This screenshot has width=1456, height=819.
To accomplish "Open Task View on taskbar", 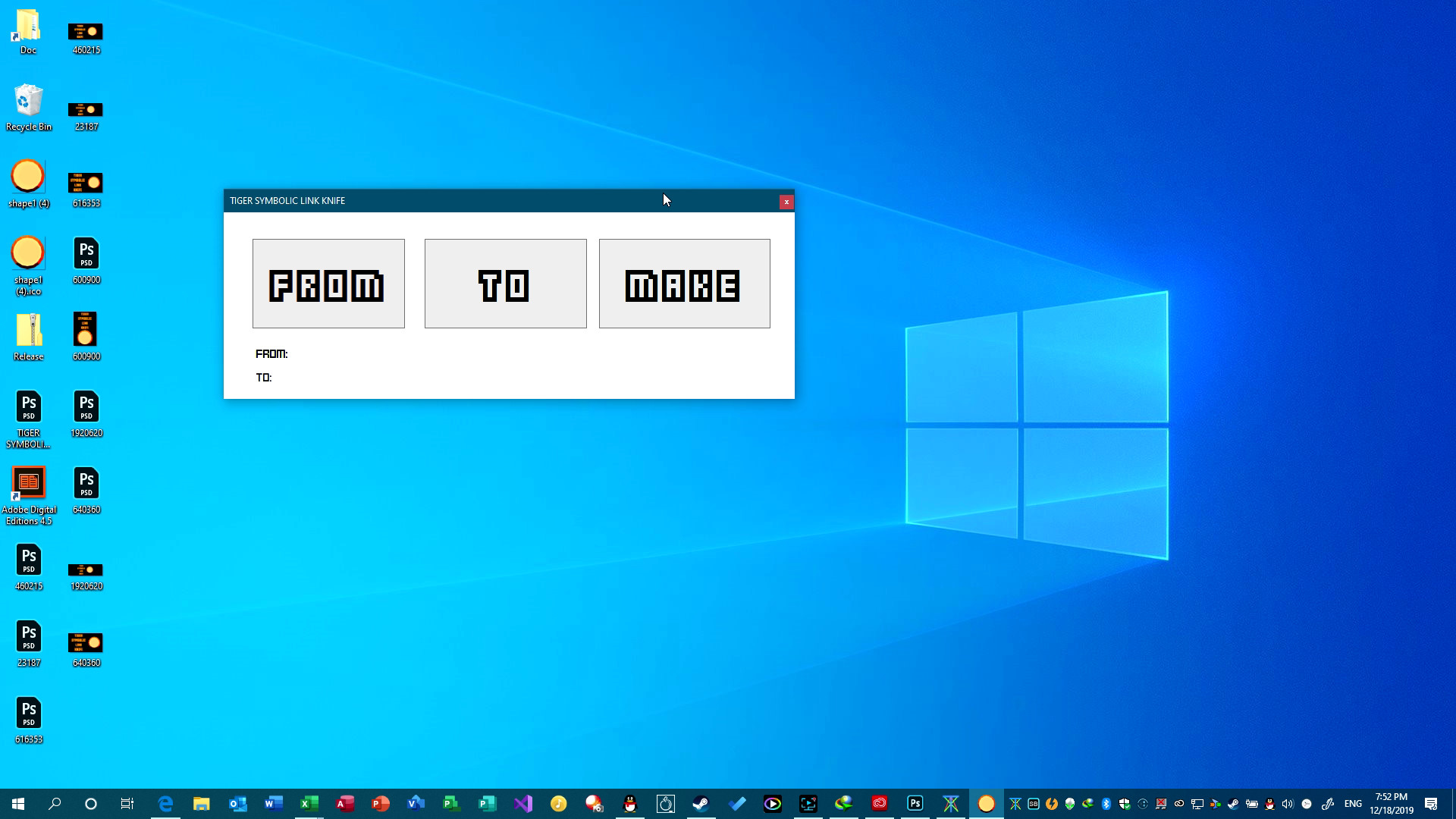I will tap(127, 803).
